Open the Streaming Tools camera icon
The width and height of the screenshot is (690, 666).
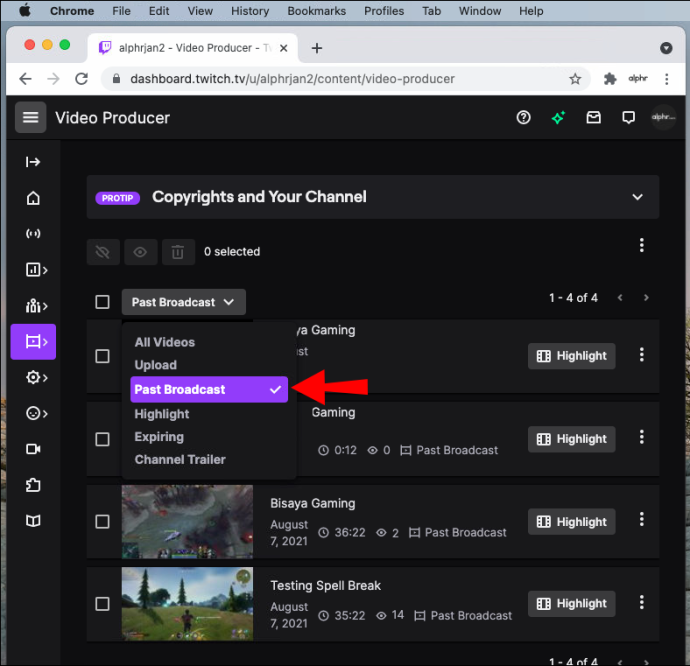pos(33,449)
